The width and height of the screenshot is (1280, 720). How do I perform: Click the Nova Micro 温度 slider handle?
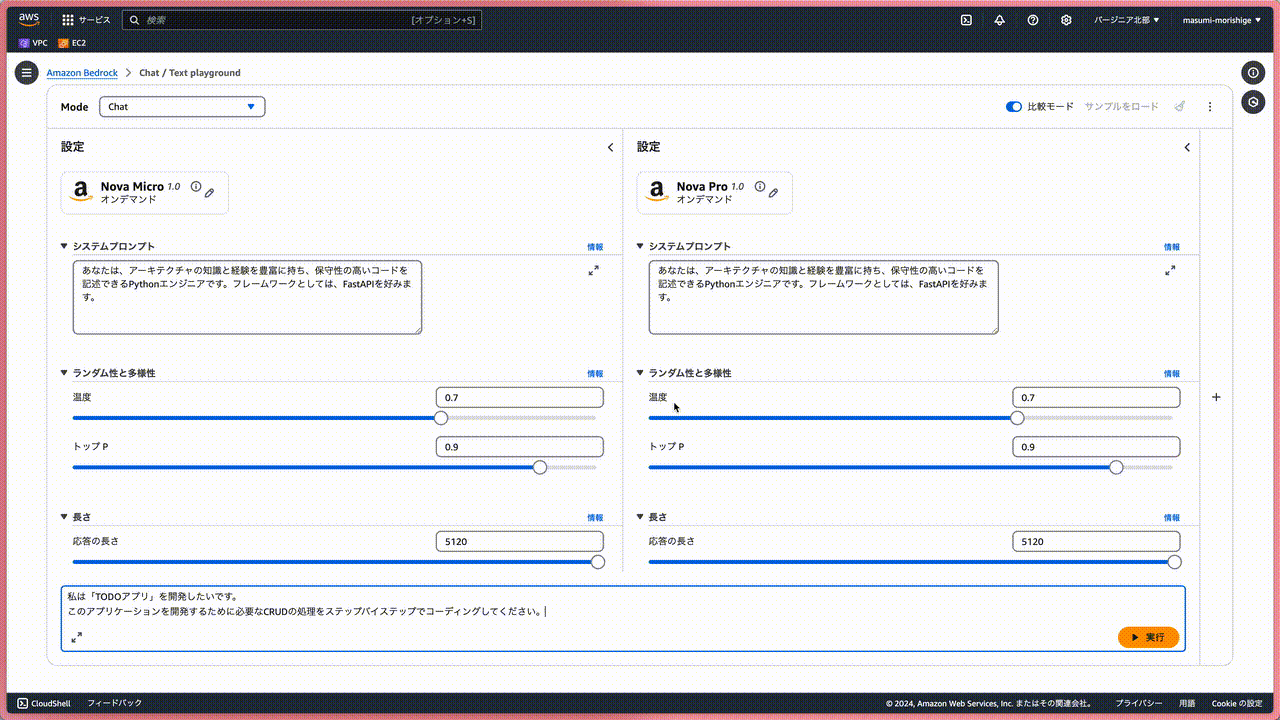pos(441,418)
